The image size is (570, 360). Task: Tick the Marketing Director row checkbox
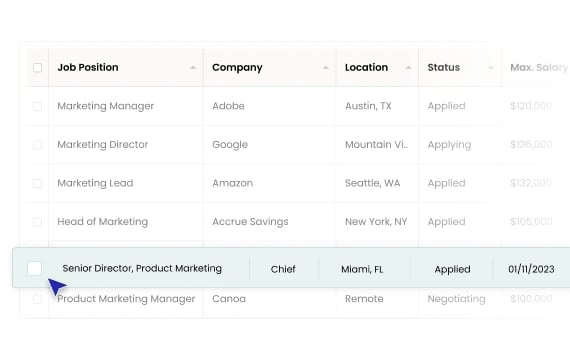pos(37,145)
